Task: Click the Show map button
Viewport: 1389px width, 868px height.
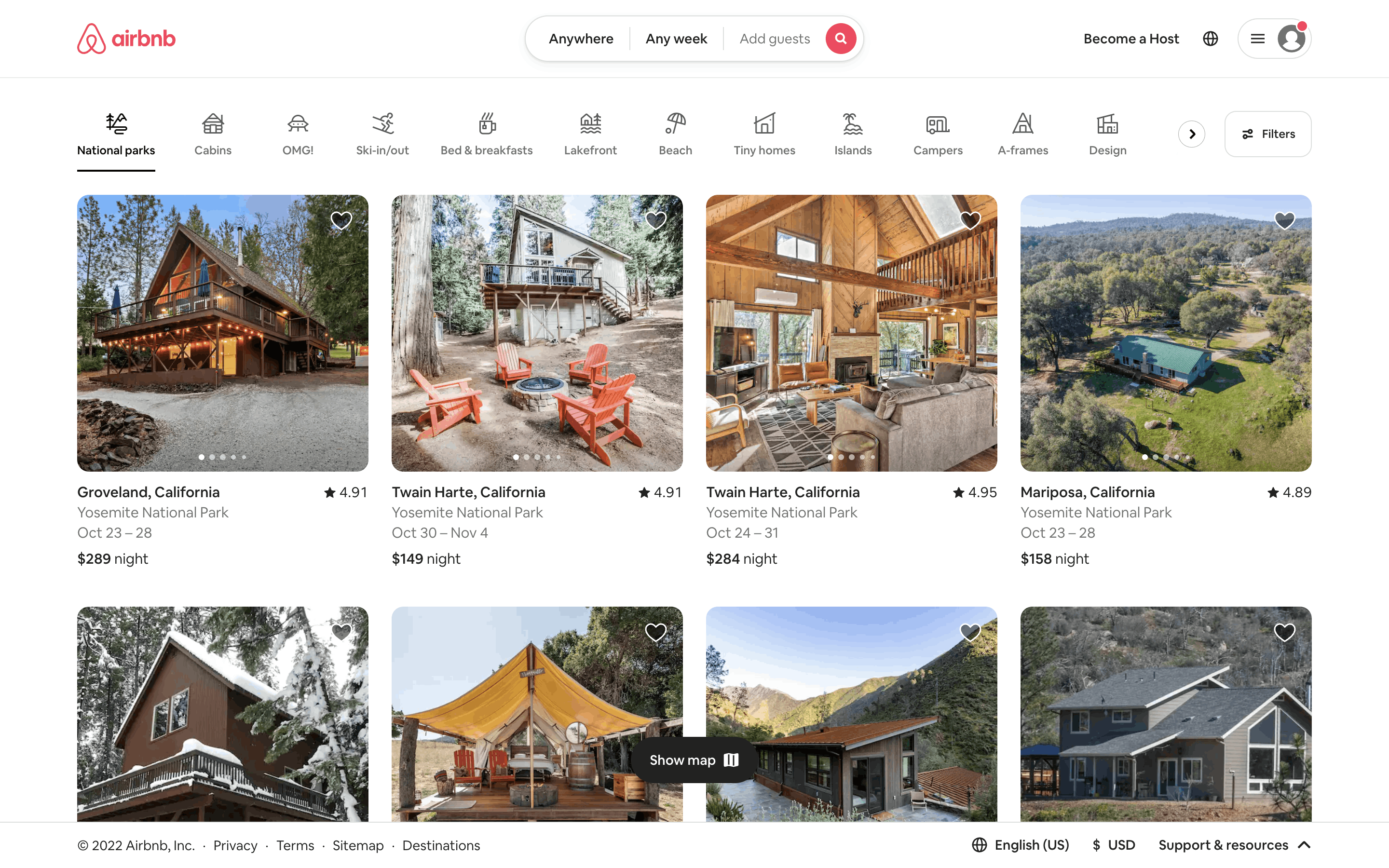Action: click(x=694, y=760)
